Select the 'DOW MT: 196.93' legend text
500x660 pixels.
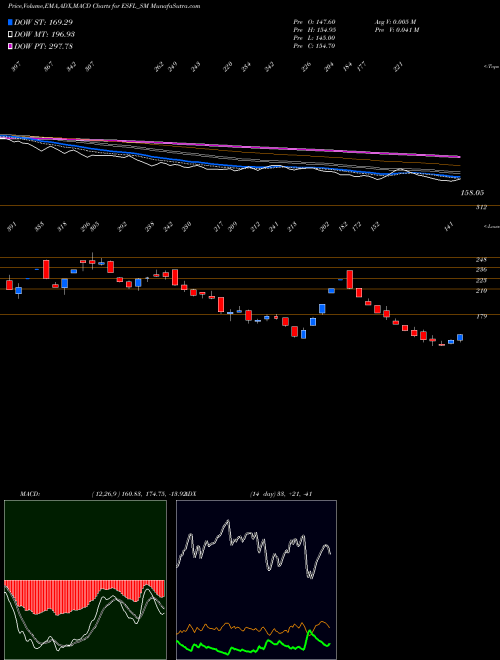click(45, 34)
